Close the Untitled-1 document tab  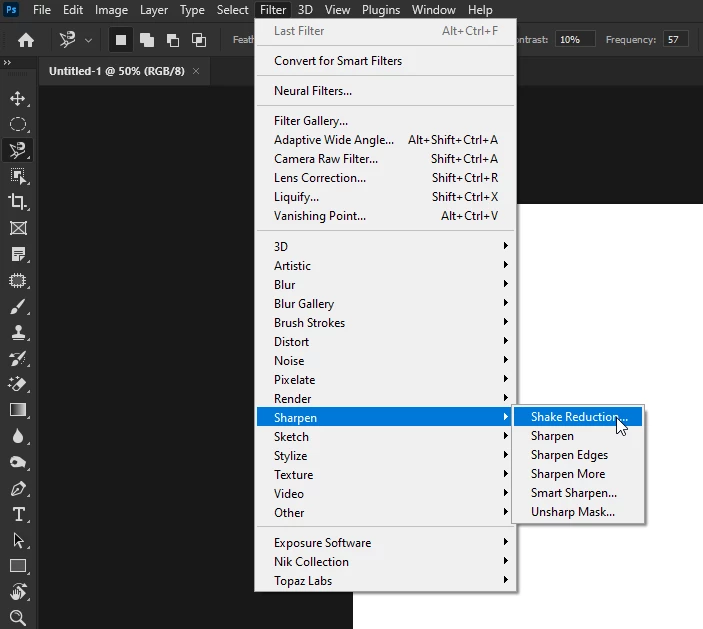(x=196, y=71)
